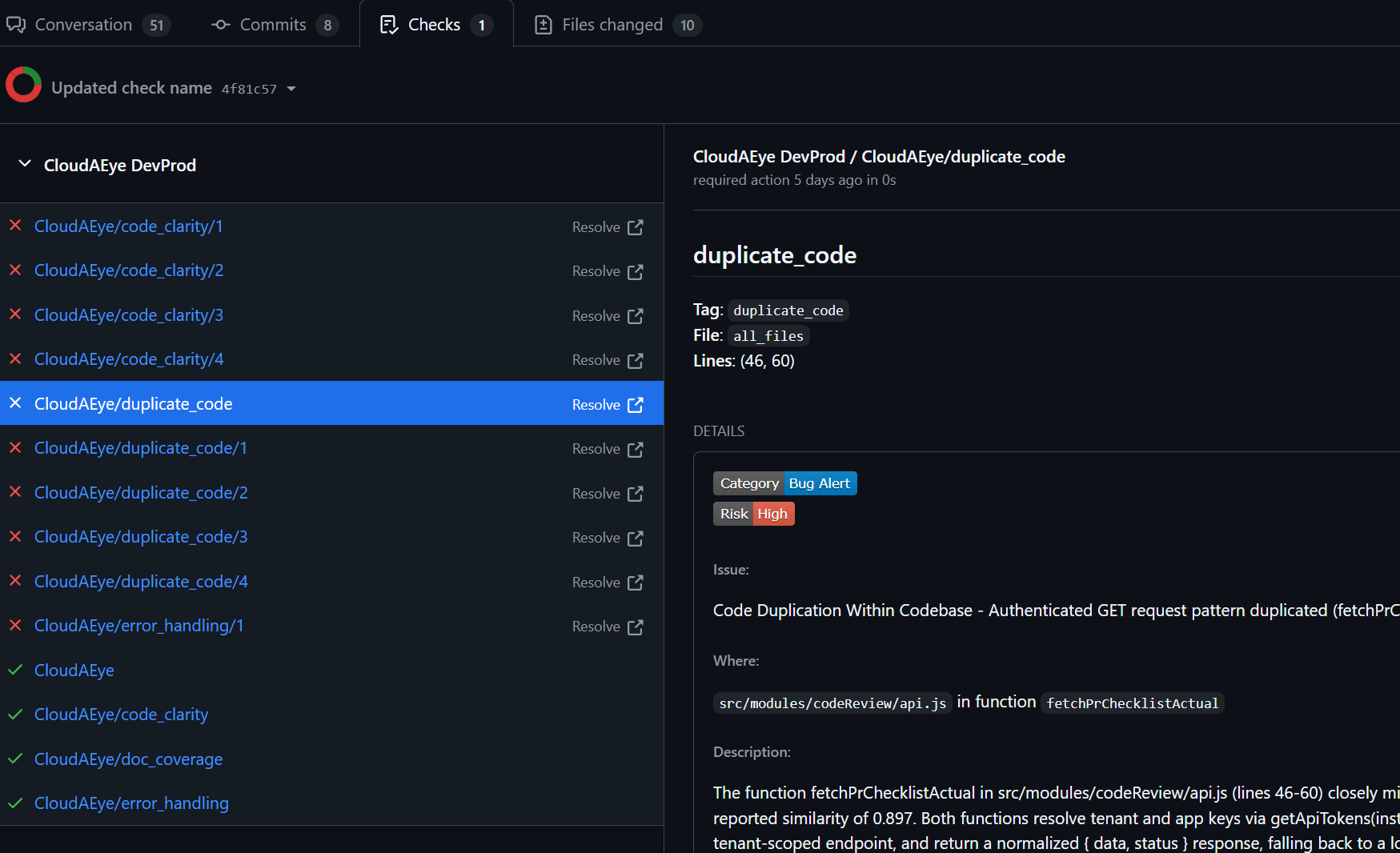The width and height of the screenshot is (1400, 853).
Task: Click the green checkmark beside CloudAEye
Action: click(x=14, y=670)
